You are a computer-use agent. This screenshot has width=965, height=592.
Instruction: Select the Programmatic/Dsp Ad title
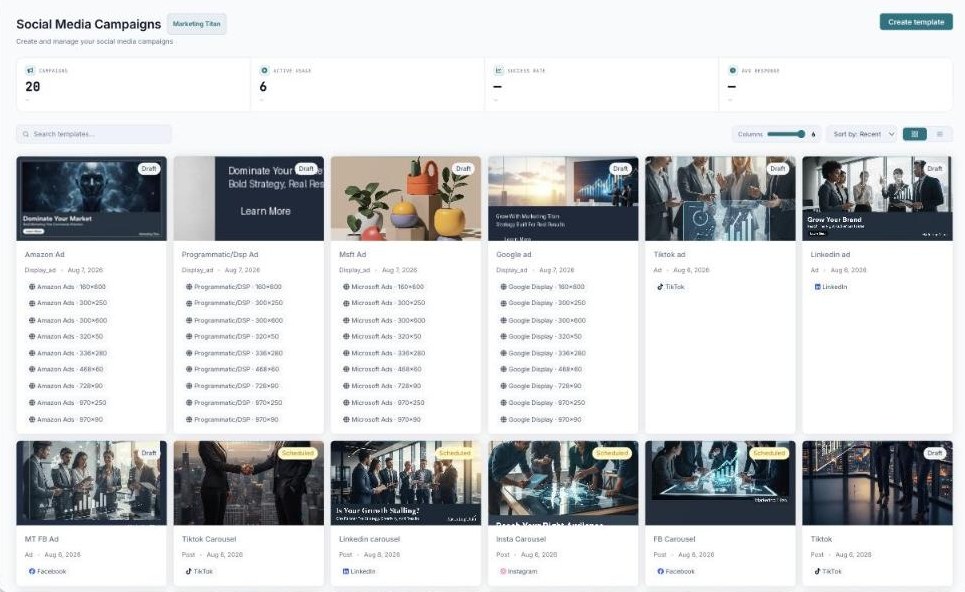tap(220, 254)
